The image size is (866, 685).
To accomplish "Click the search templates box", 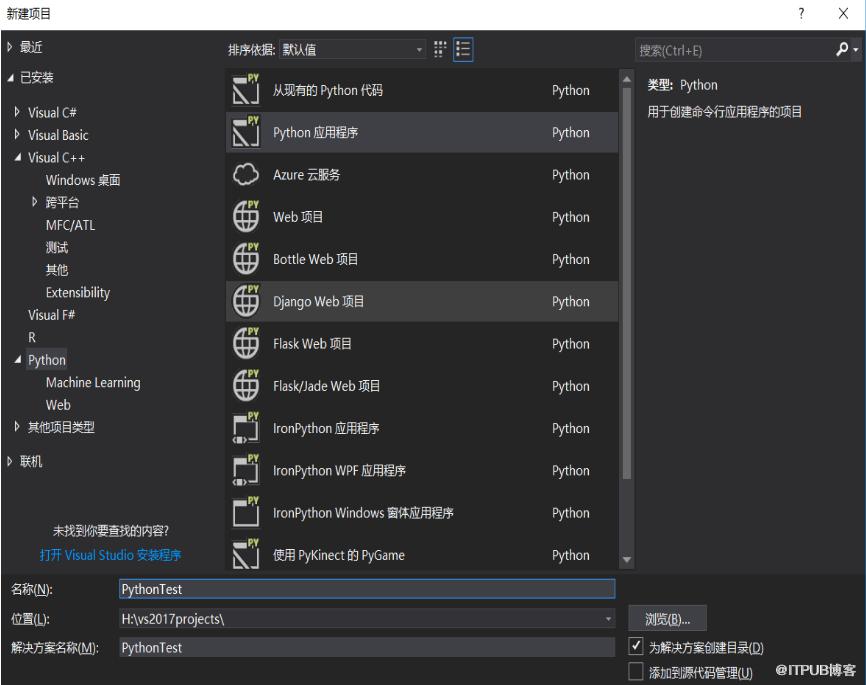I will point(735,50).
